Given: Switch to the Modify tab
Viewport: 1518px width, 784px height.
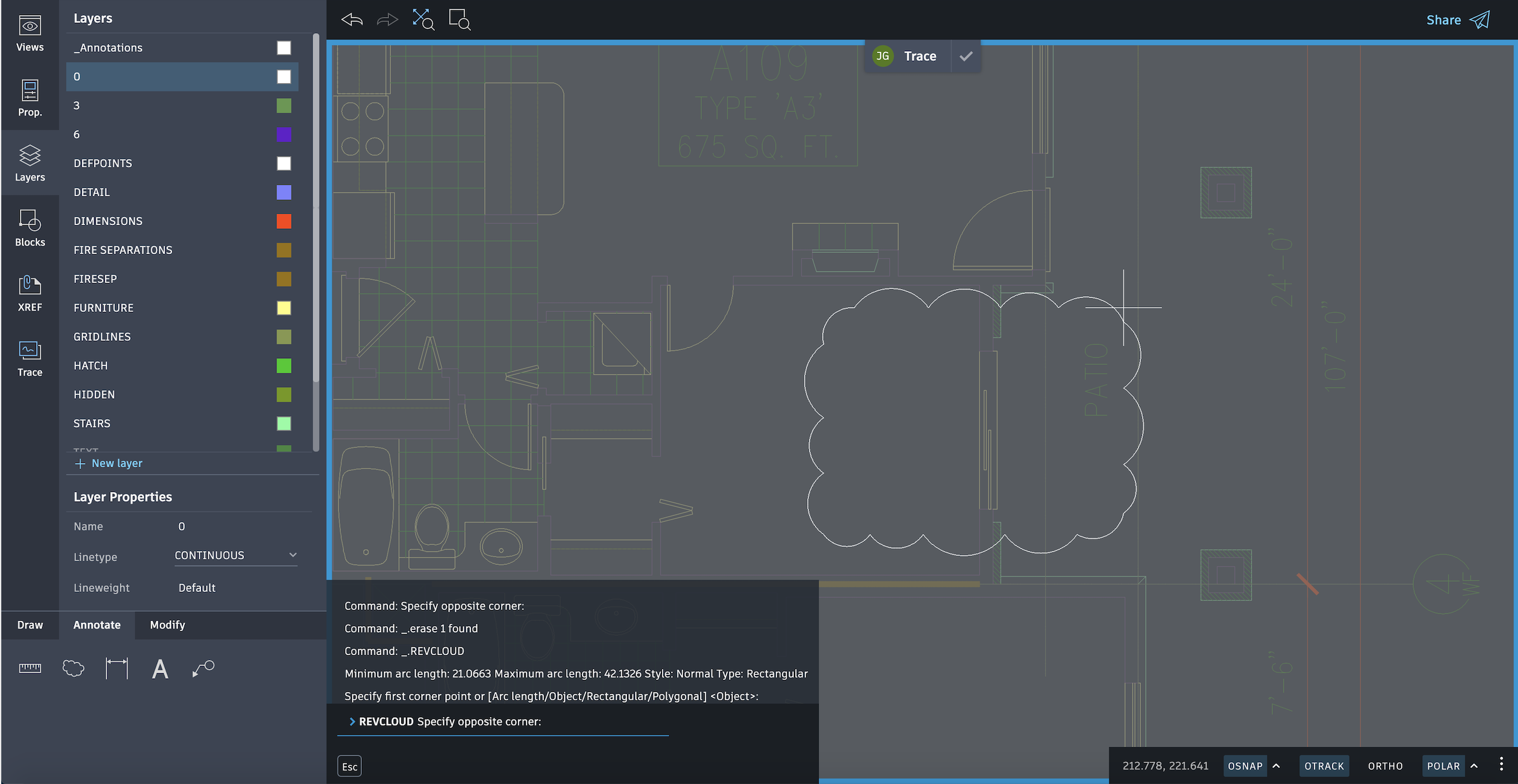Looking at the screenshot, I should click(167, 624).
